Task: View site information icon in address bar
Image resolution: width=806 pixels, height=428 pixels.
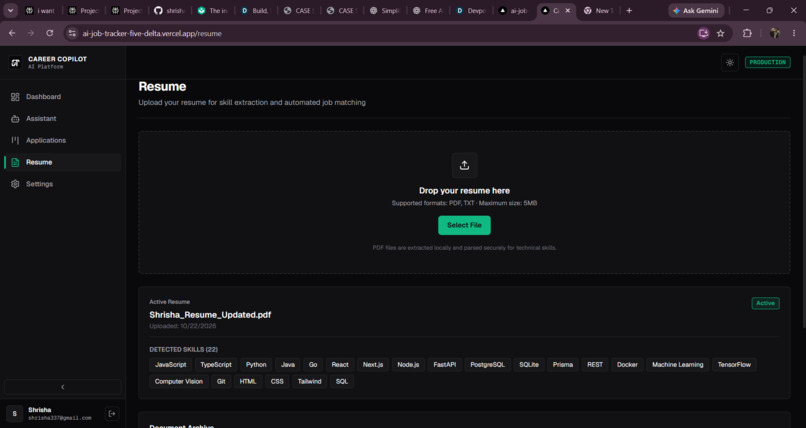Action: (72, 33)
